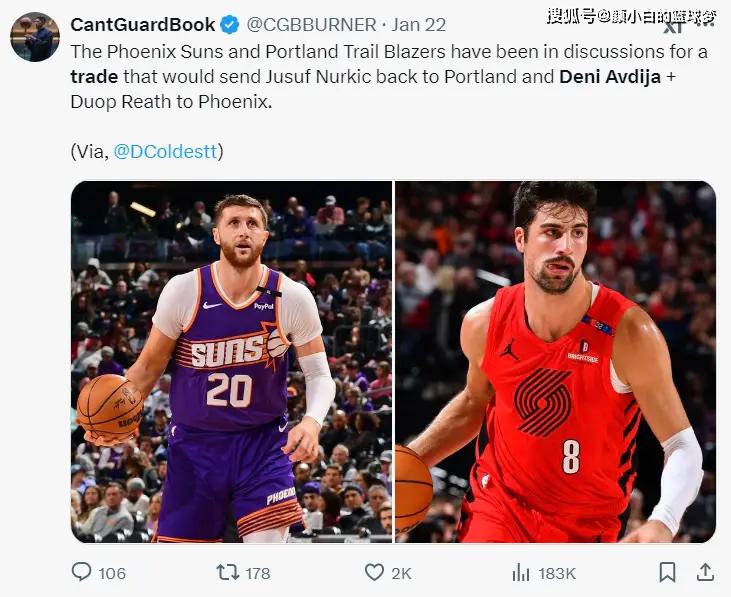Click the bold Deni Avdija text
731x597 pixels.
coord(610,76)
